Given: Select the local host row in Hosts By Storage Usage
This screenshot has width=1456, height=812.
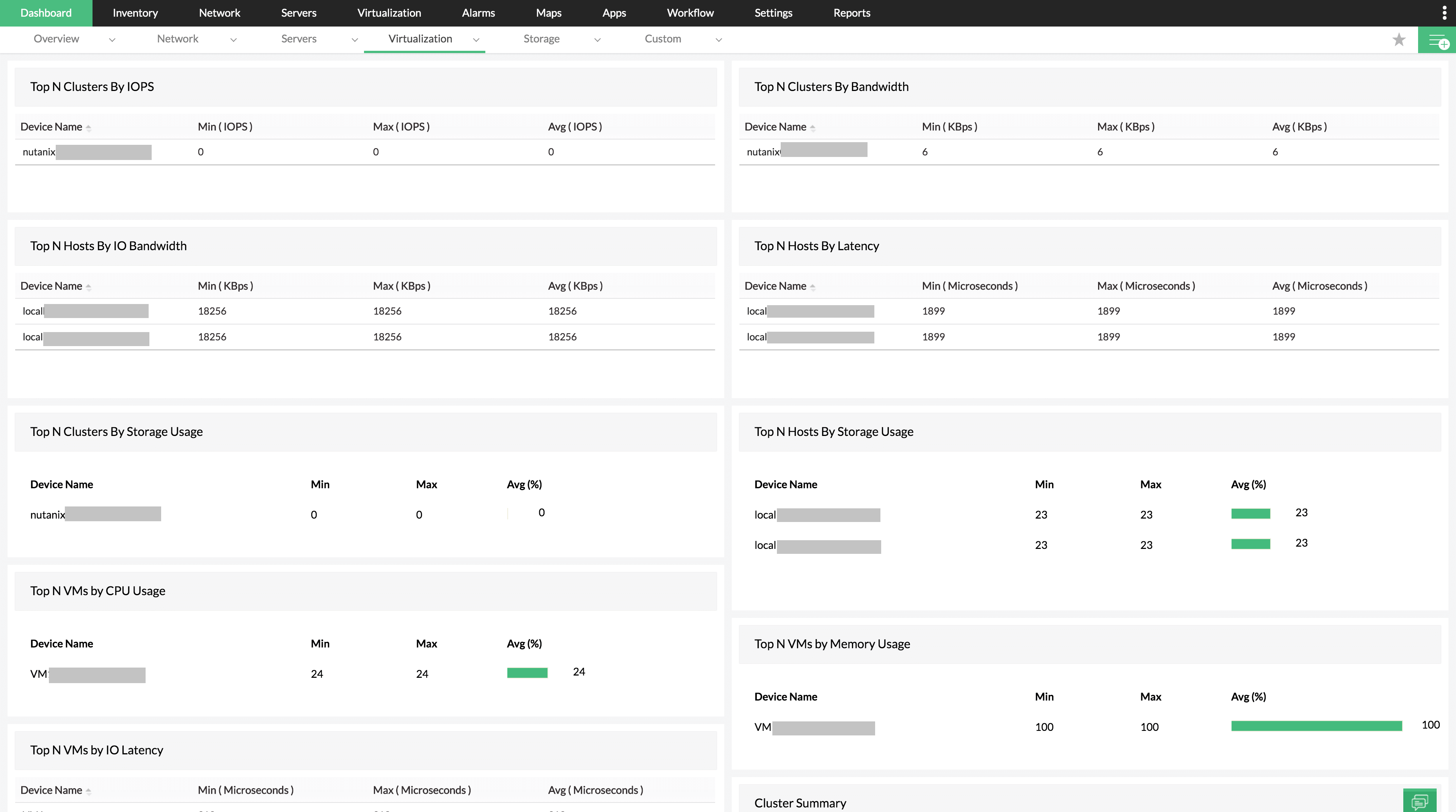Looking at the screenshot, I should click(816, 514).
